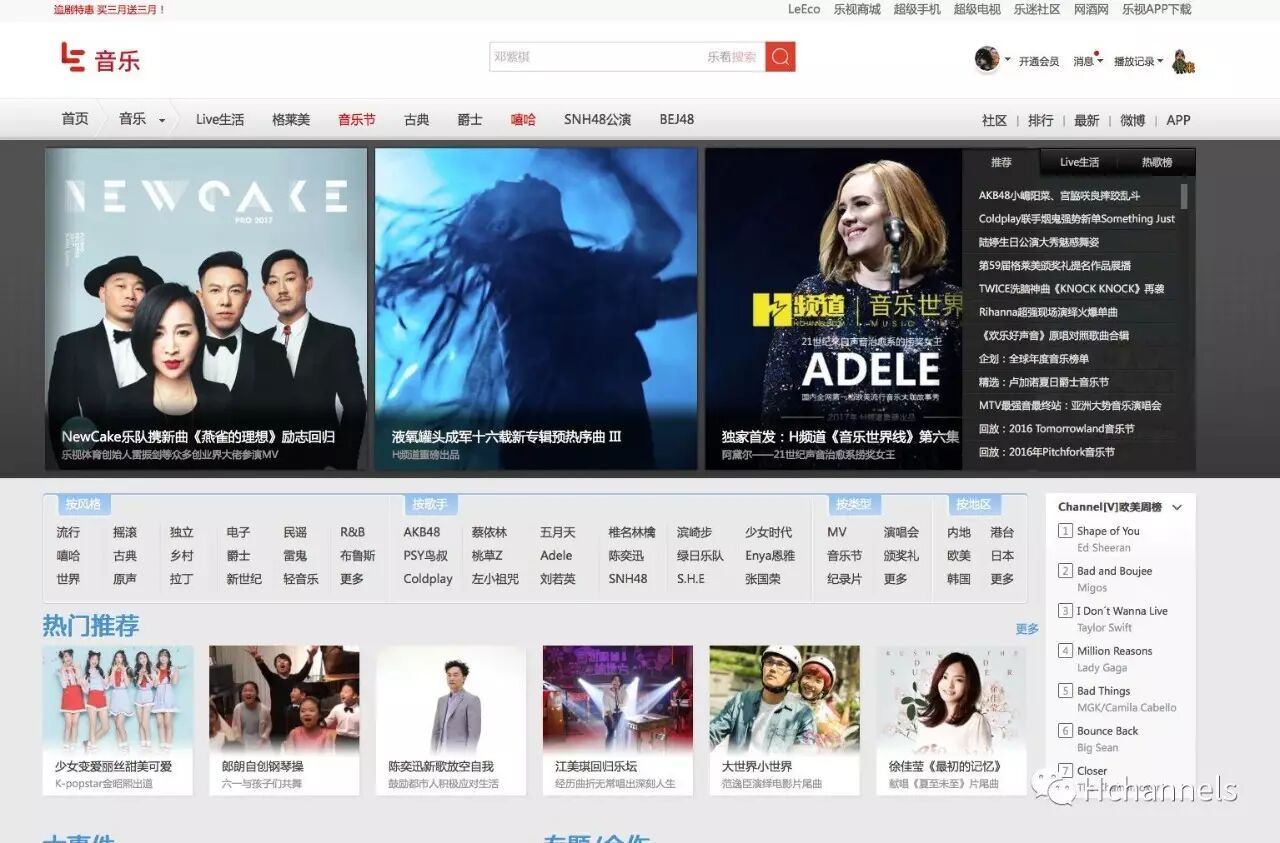Screen dimensions: 1280x843
Task: Select MV type filter
Action: click(x=837, y=533)
